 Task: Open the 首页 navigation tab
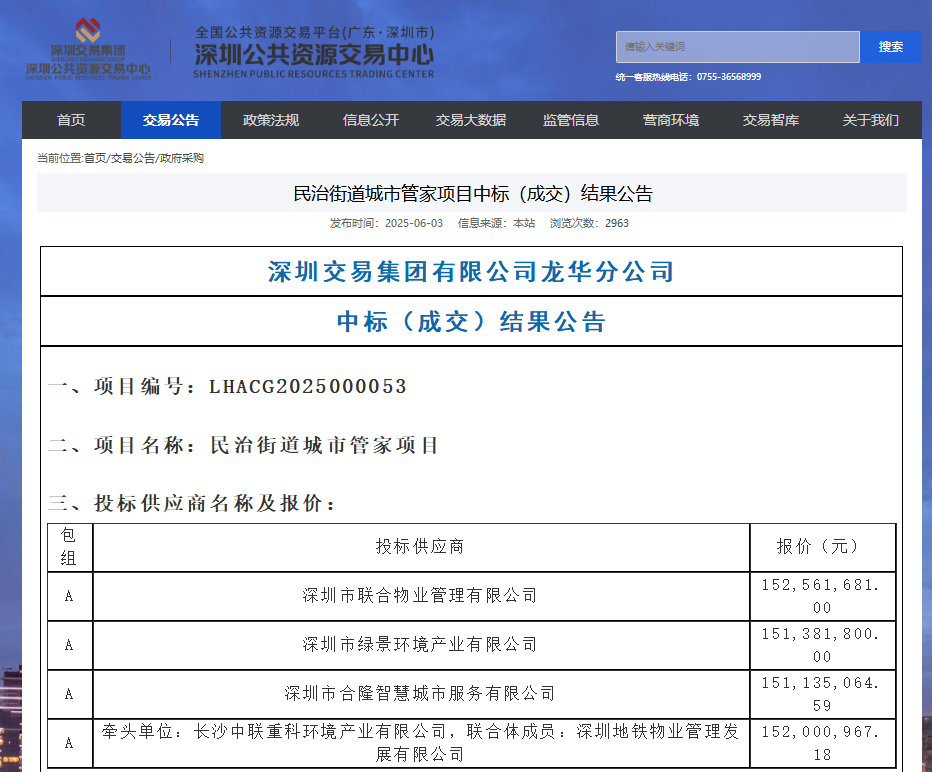pyautogui.click(x=71, y=120)
